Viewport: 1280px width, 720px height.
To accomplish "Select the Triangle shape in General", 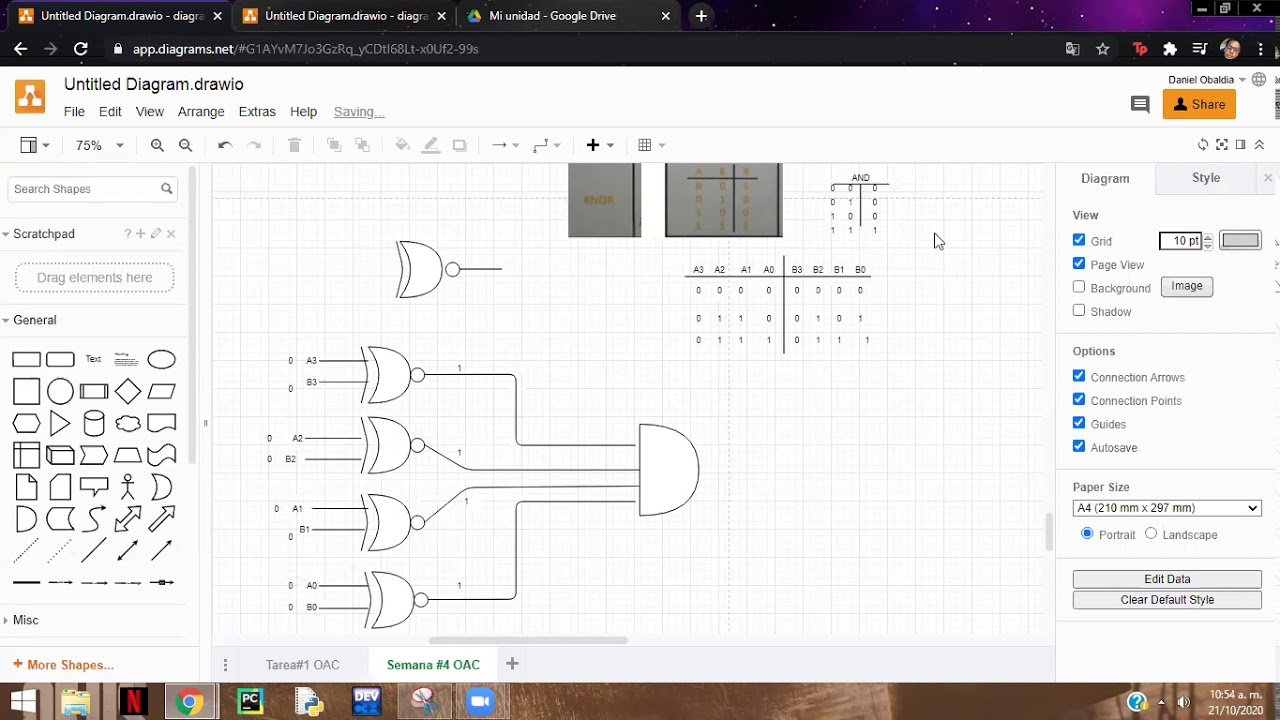I will 60,423.
